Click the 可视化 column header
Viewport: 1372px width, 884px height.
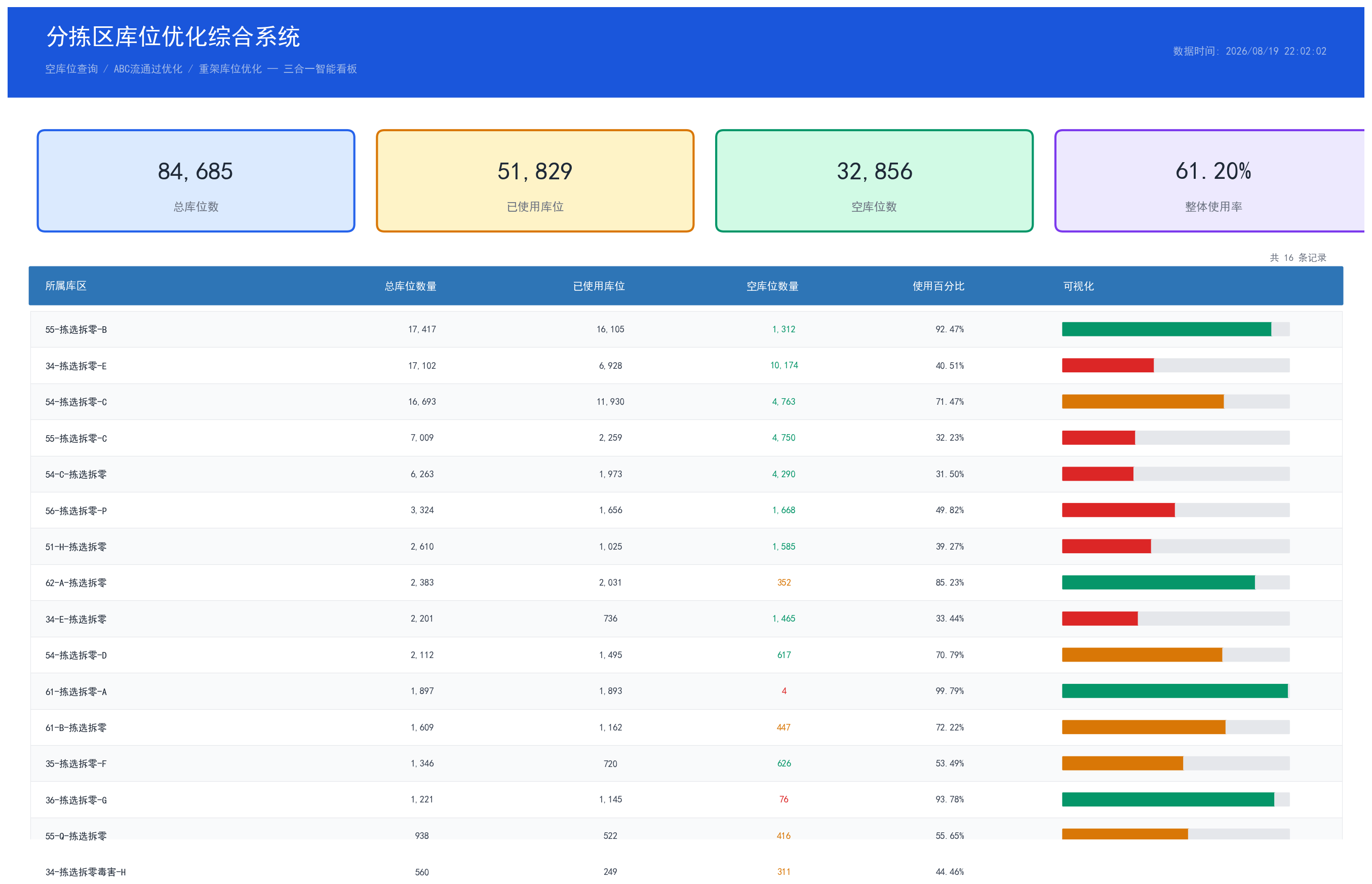1078,286
